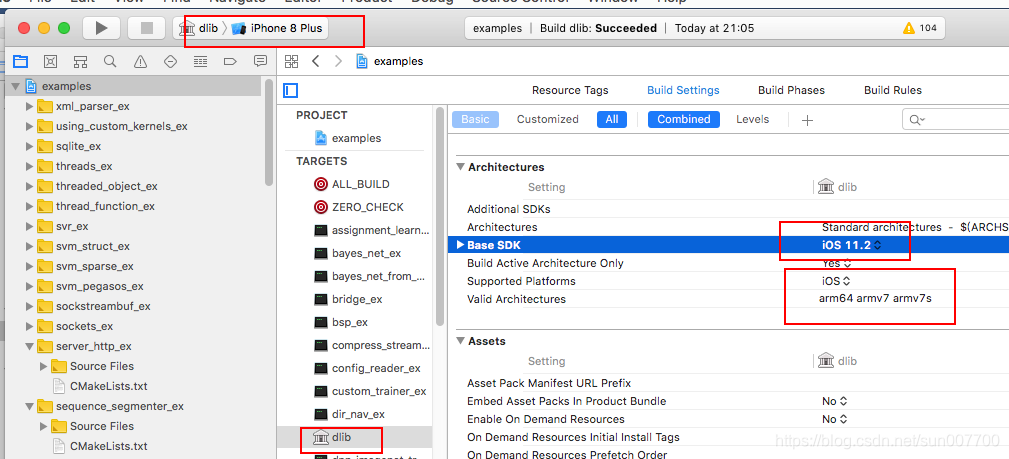Viewport: 1009px width, 459px height.
Task: Open the Source Control navigator
Action: click(50, 62)
